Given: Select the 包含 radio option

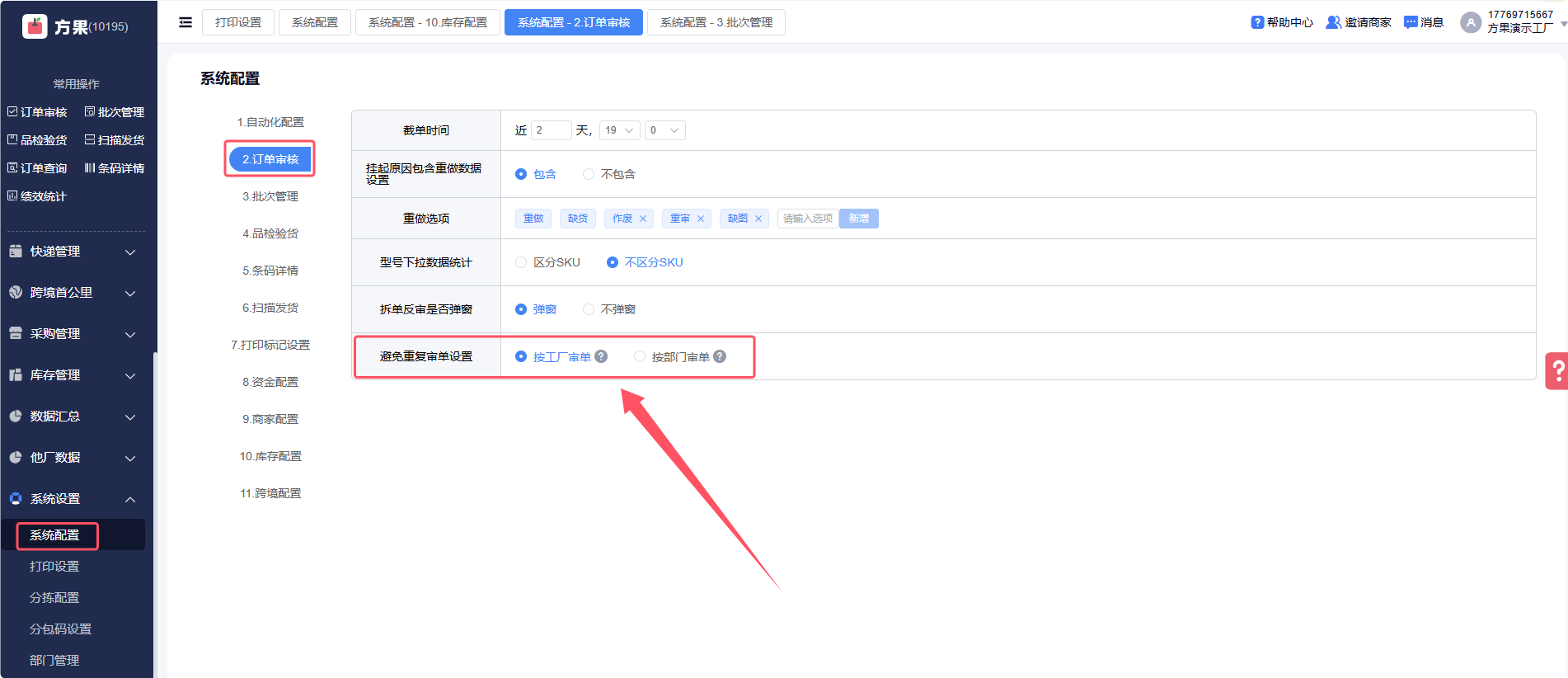Looking at the screenshot, I should (x=521, y=174).
